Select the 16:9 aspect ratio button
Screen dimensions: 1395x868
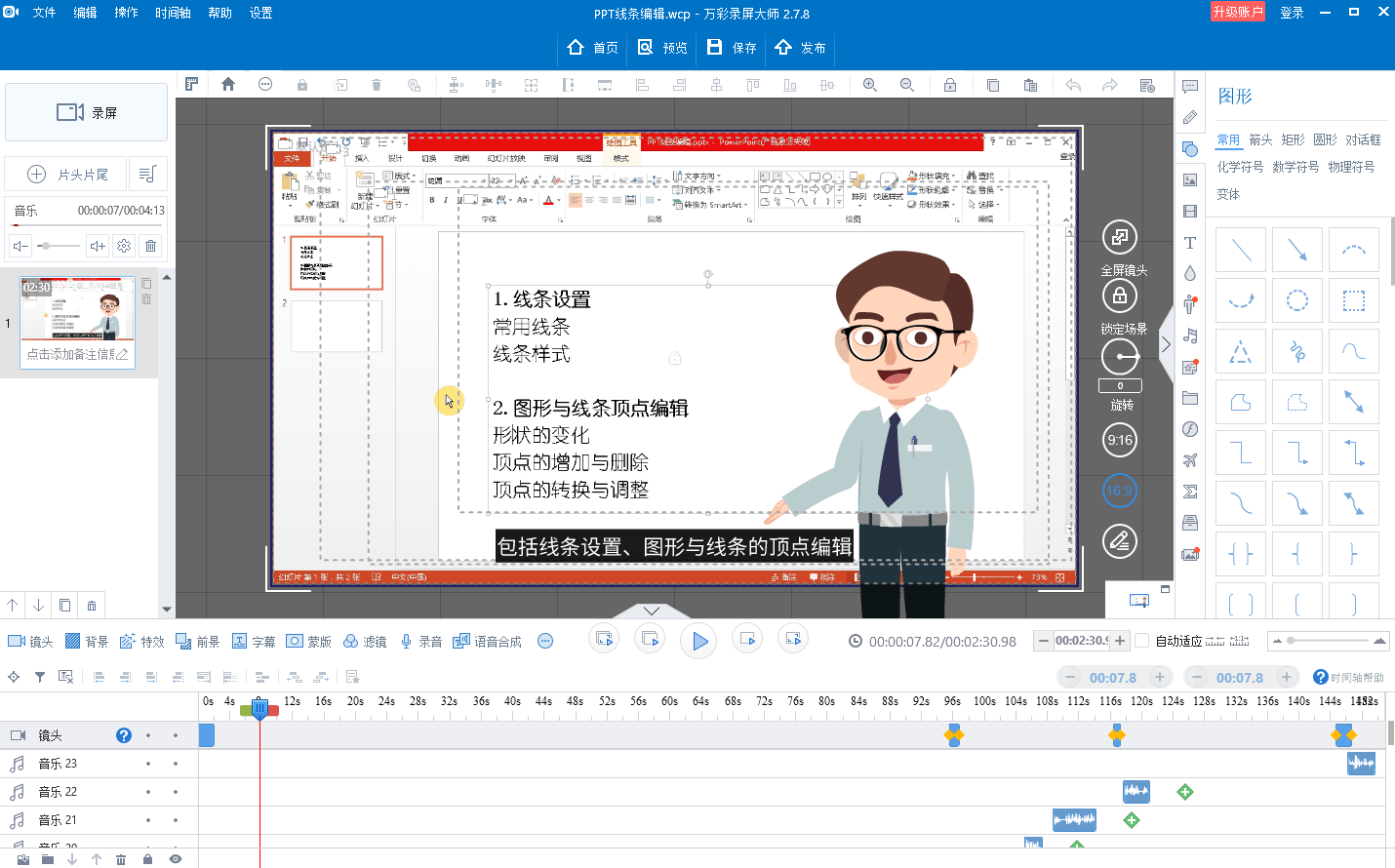pos(1120,491)
